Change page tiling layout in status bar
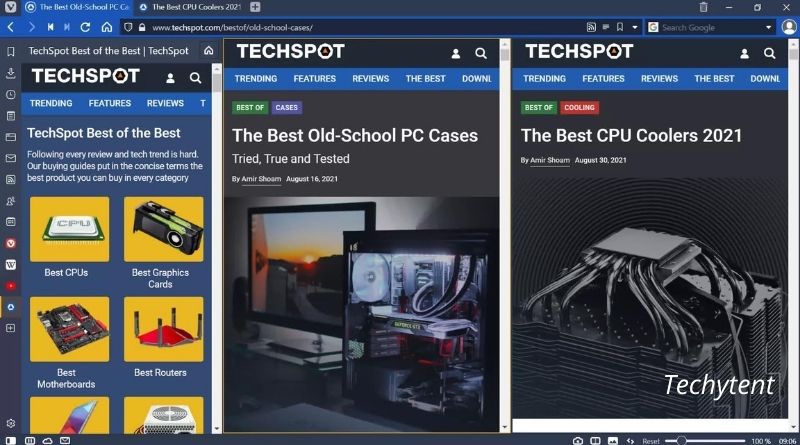800x445 pixels. (x=595, y=440)
